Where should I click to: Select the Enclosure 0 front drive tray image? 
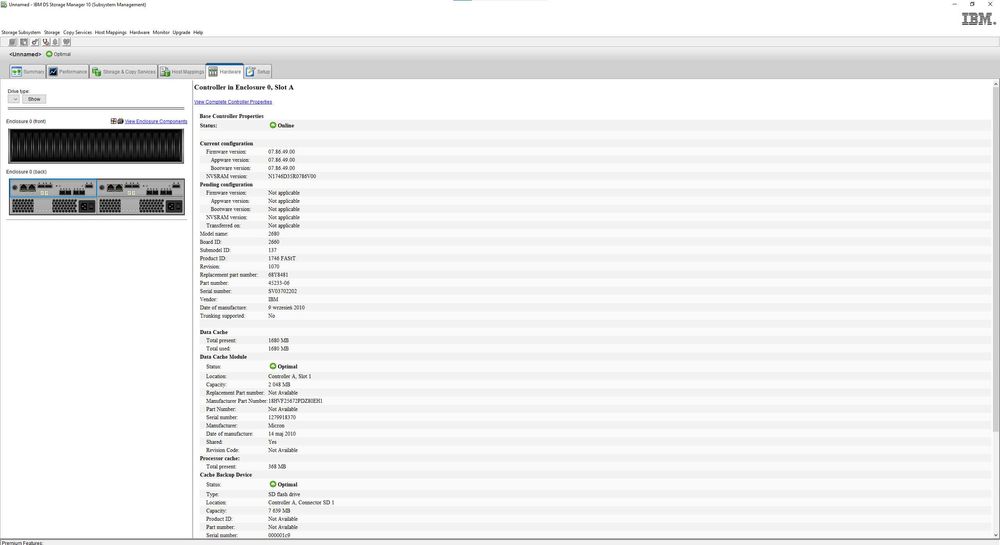click(96, 146)
